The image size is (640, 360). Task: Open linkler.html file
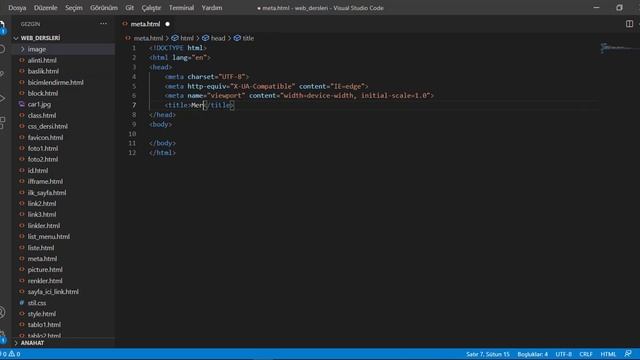pyautogui.click(x=44, y=225)
